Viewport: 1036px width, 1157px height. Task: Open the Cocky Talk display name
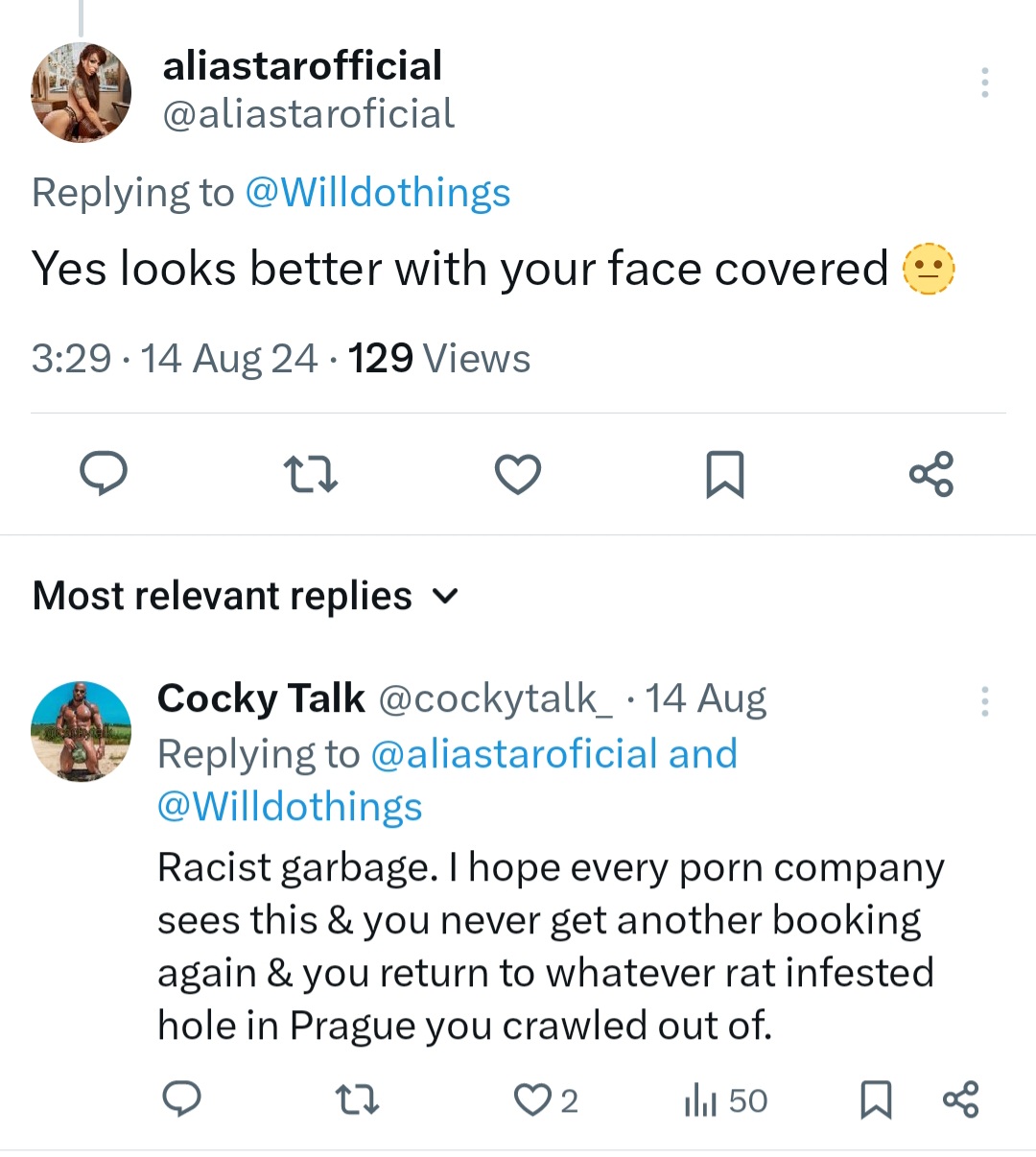click(x=261, y=698)
